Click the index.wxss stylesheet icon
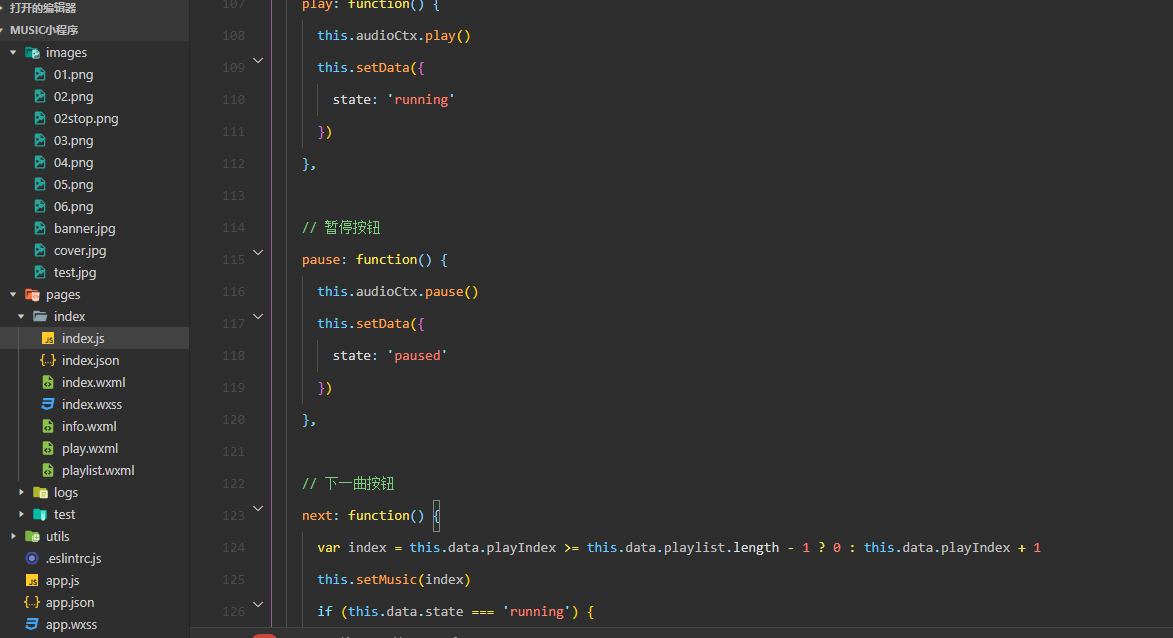 (48, 404)
